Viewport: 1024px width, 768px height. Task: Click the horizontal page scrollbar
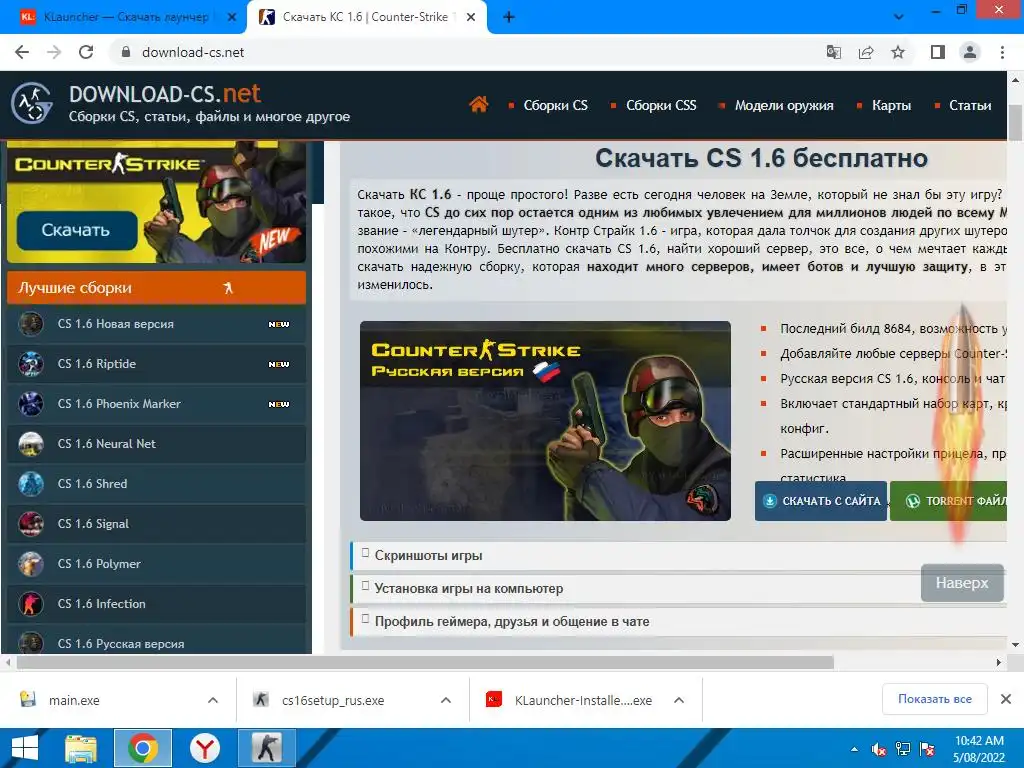pyautogui.click(x=424, y=662)
